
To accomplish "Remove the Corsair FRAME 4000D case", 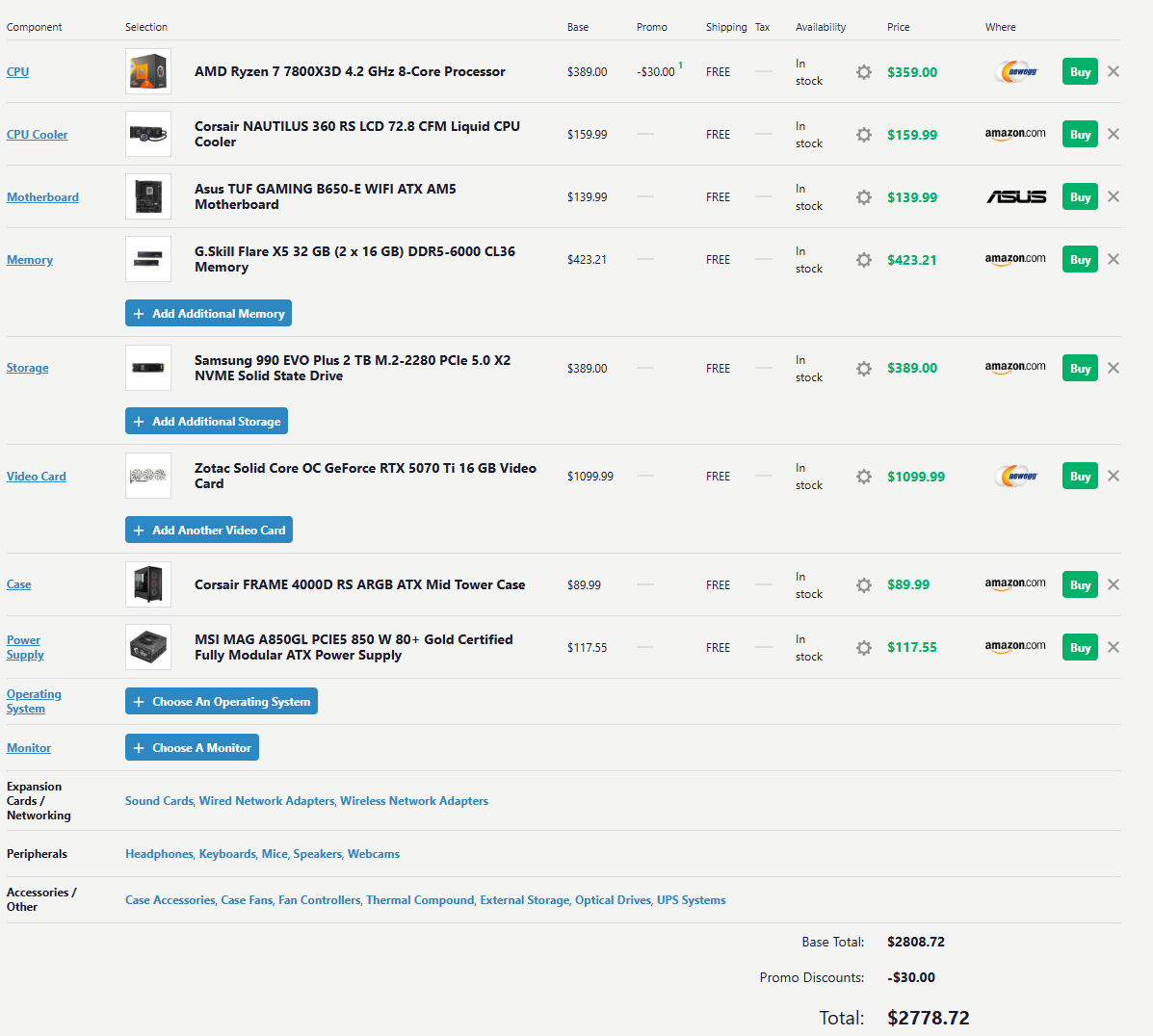I will [1114, 584].
